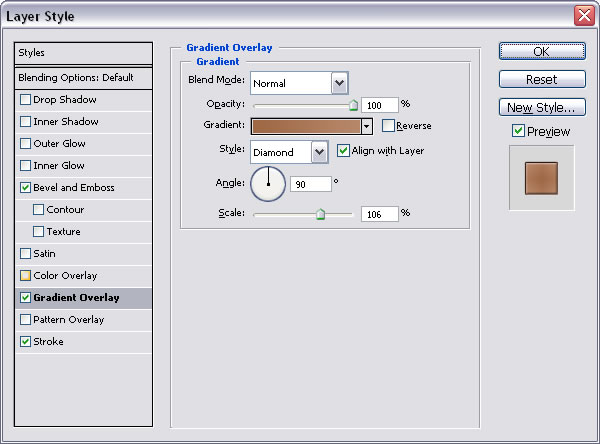
Task: Uncheck the Bevel and Emboss checkbox
Action: pos(25,188)
